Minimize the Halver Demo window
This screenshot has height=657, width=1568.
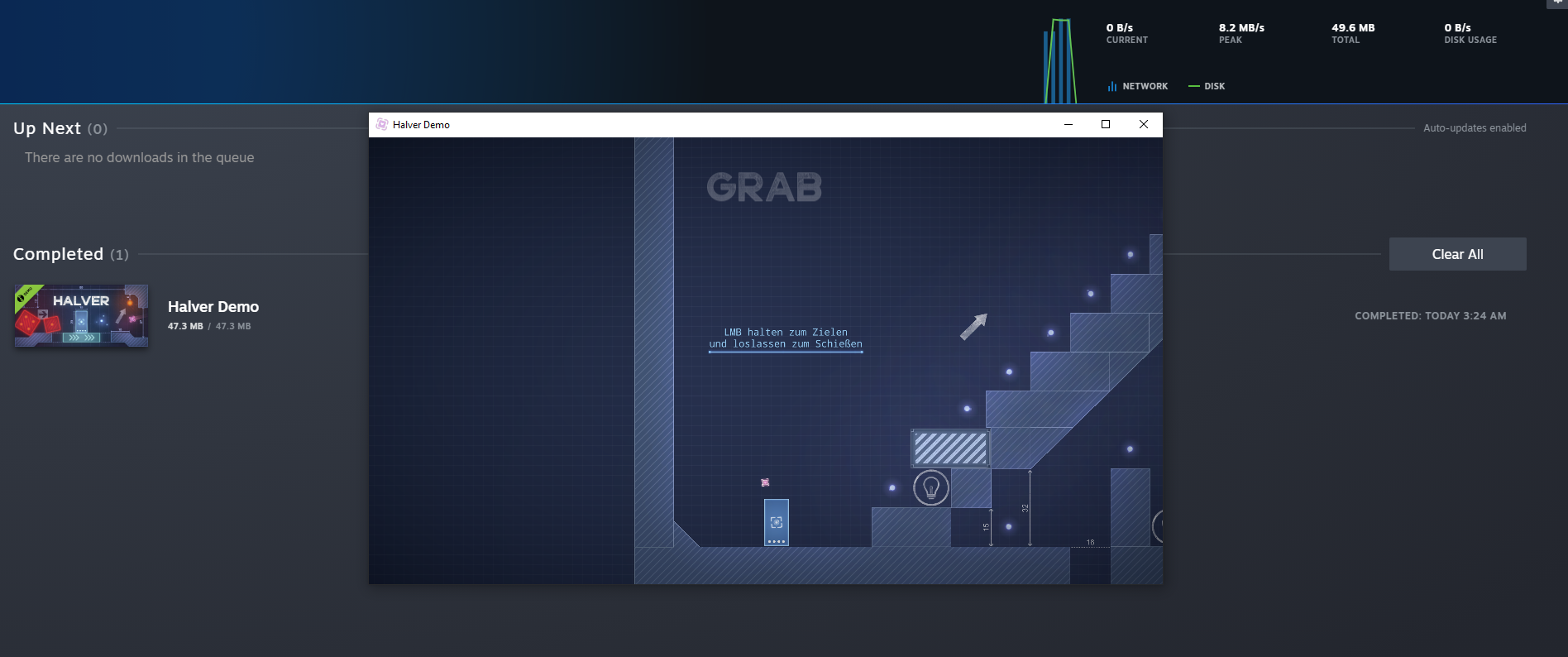[x=1068, y=125]
